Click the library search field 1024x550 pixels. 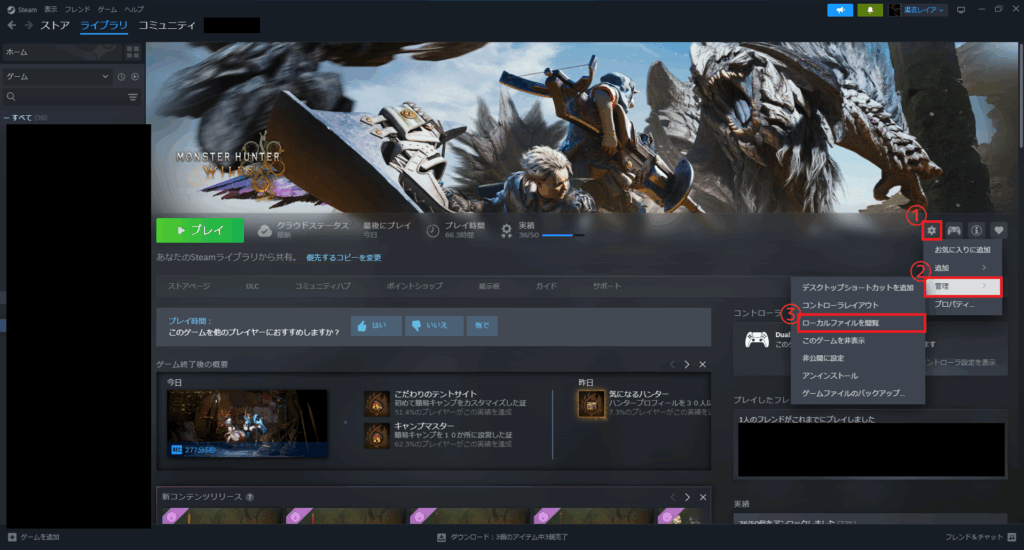[x=65, y=97]
